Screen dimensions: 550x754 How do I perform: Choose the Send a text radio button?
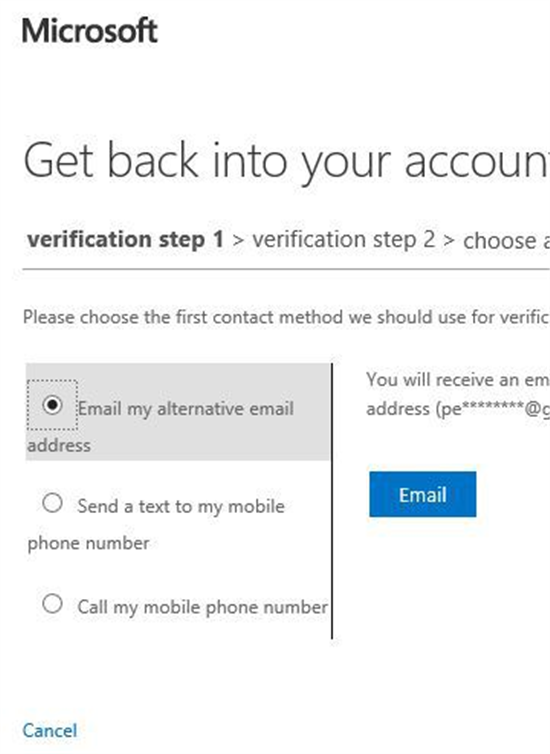pos(52,503)
